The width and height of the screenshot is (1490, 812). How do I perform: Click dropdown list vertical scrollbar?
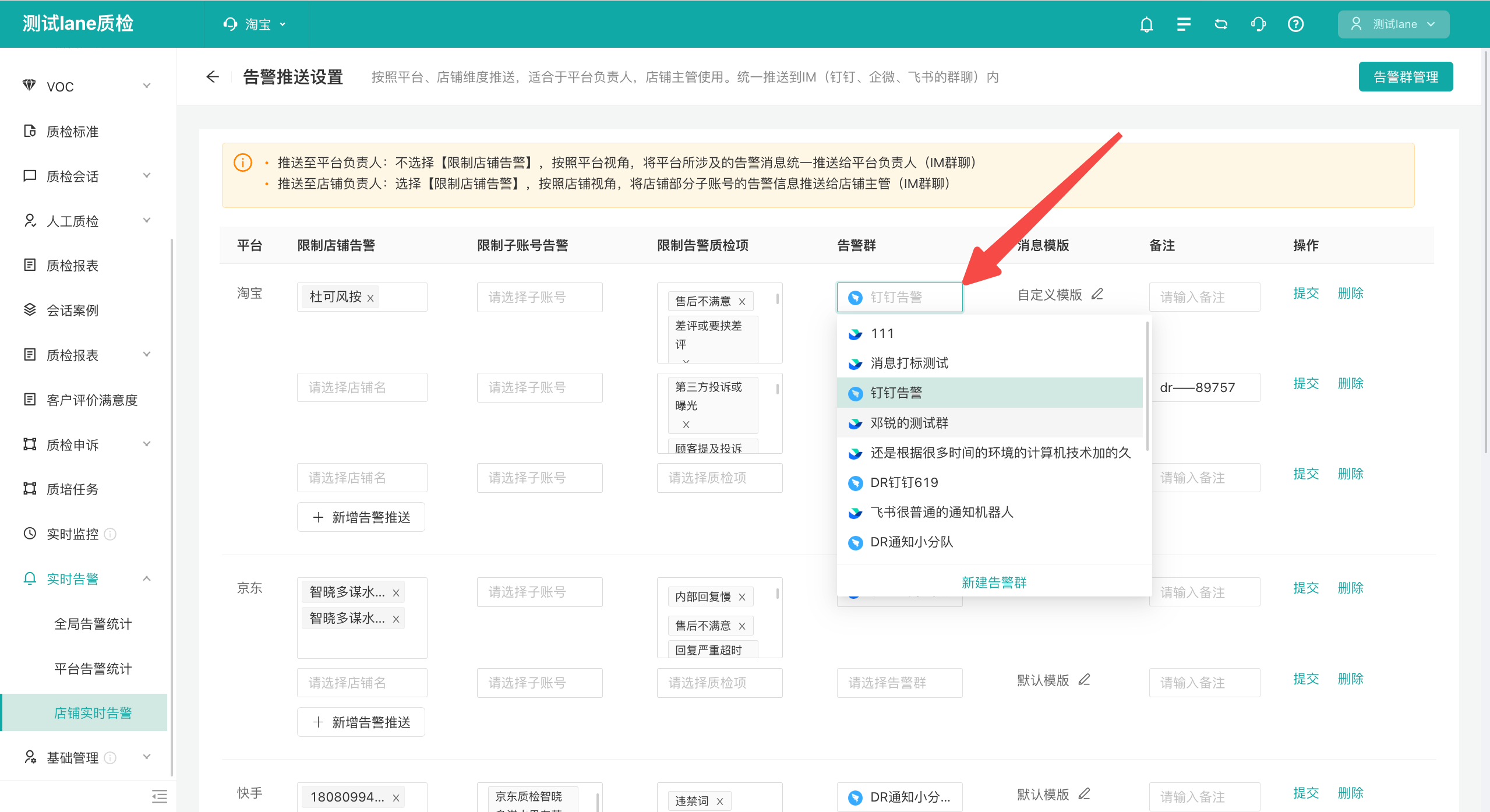click(x=1147, y=386)
